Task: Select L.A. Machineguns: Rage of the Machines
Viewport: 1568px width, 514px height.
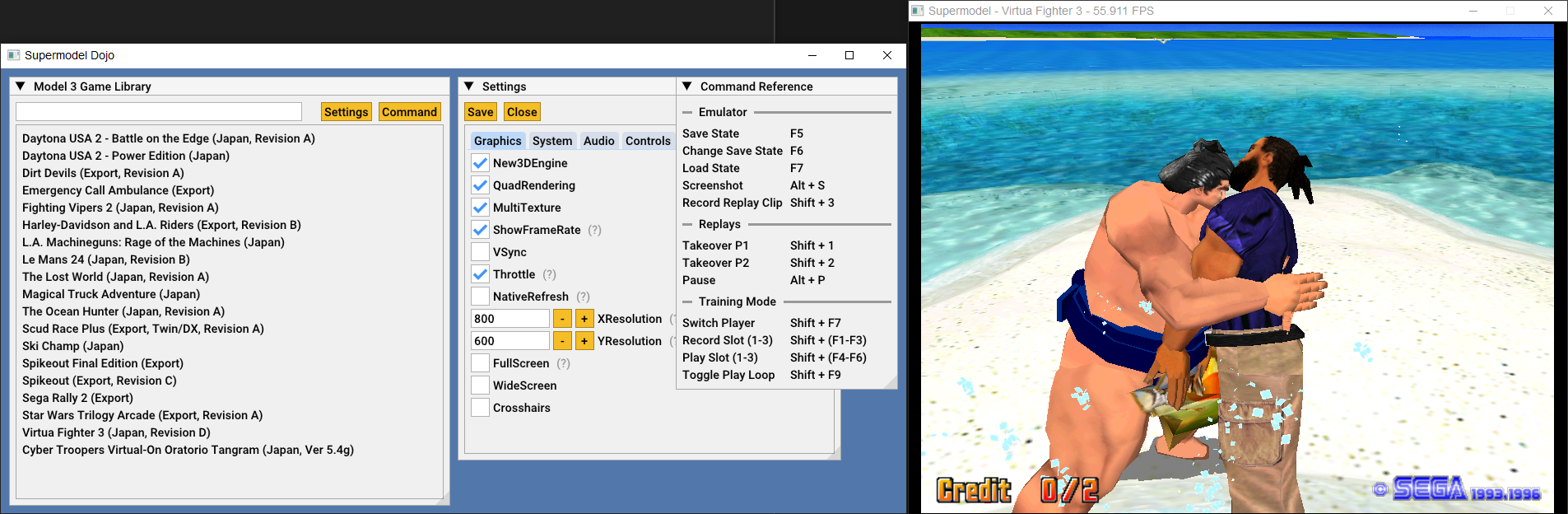Action: [x=153, y=242]
